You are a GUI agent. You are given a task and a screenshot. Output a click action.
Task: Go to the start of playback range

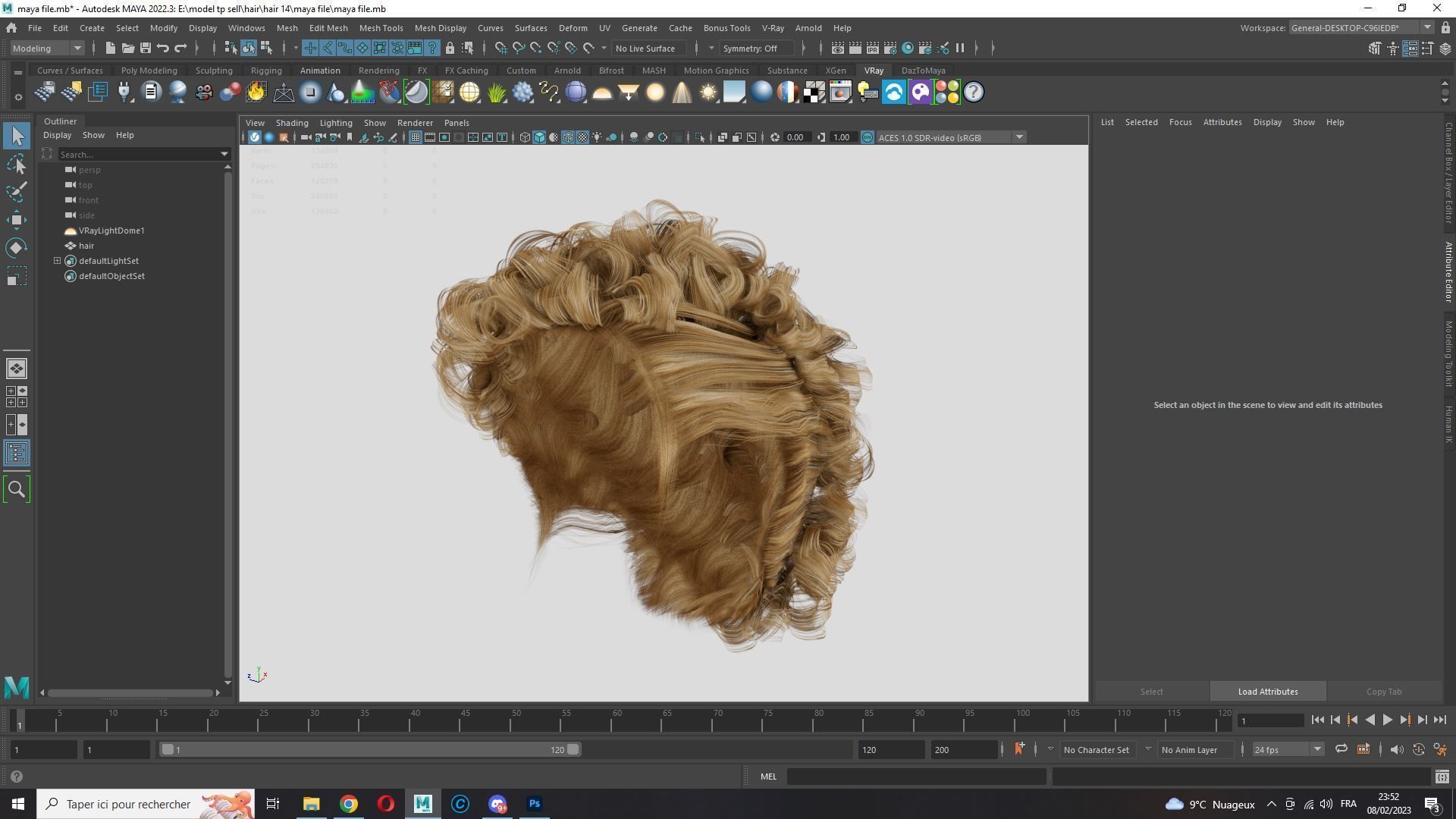click(1317, 720)
